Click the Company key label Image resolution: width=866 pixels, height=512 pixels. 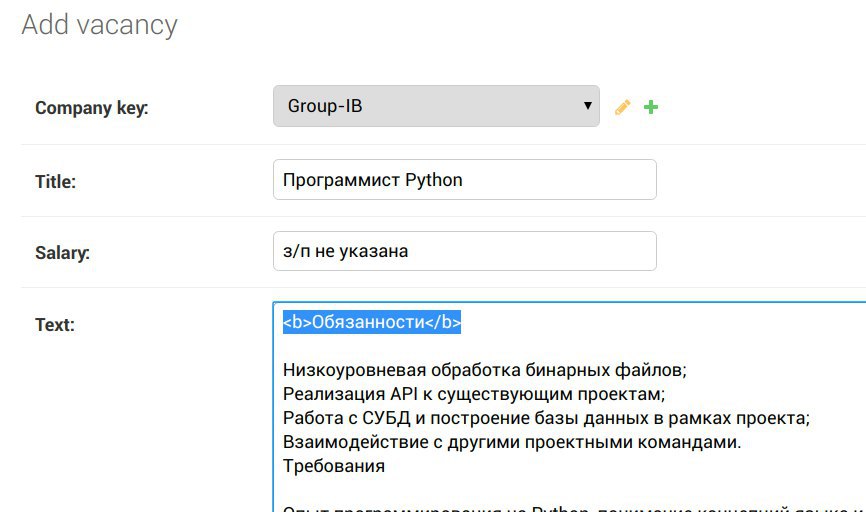92,108
